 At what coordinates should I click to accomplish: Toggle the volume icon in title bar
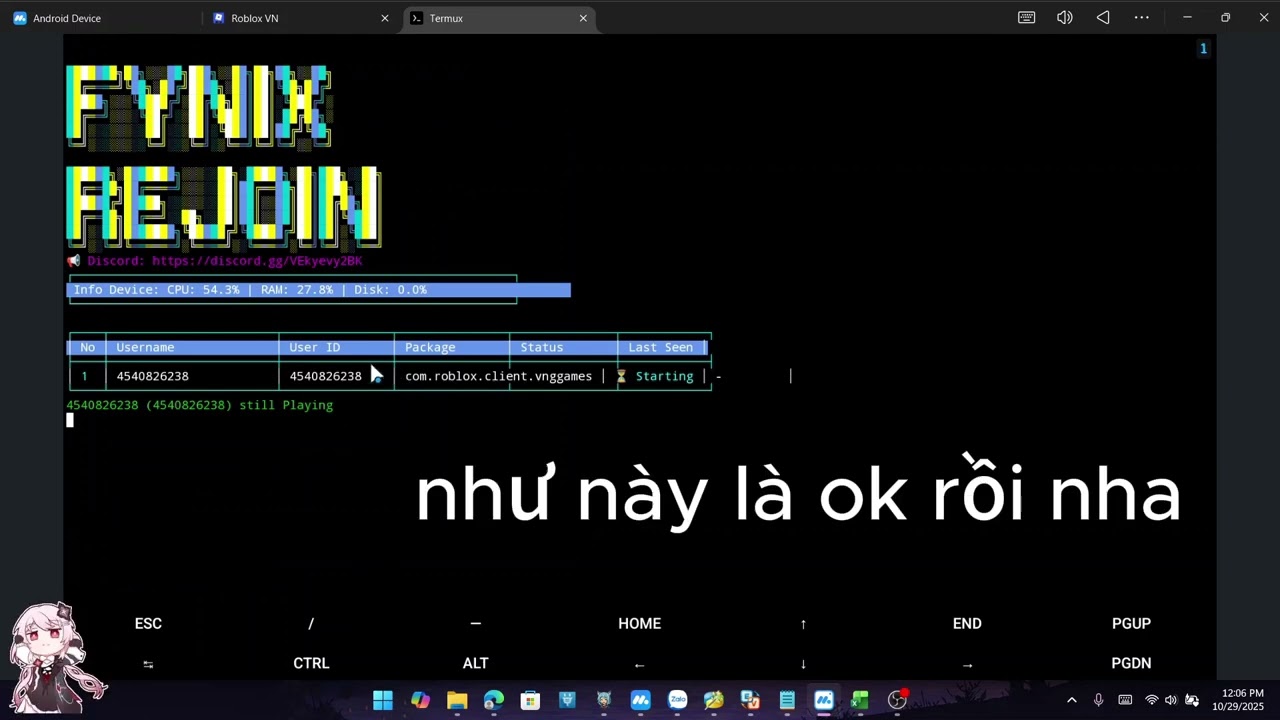click(x=1064, y=18)
